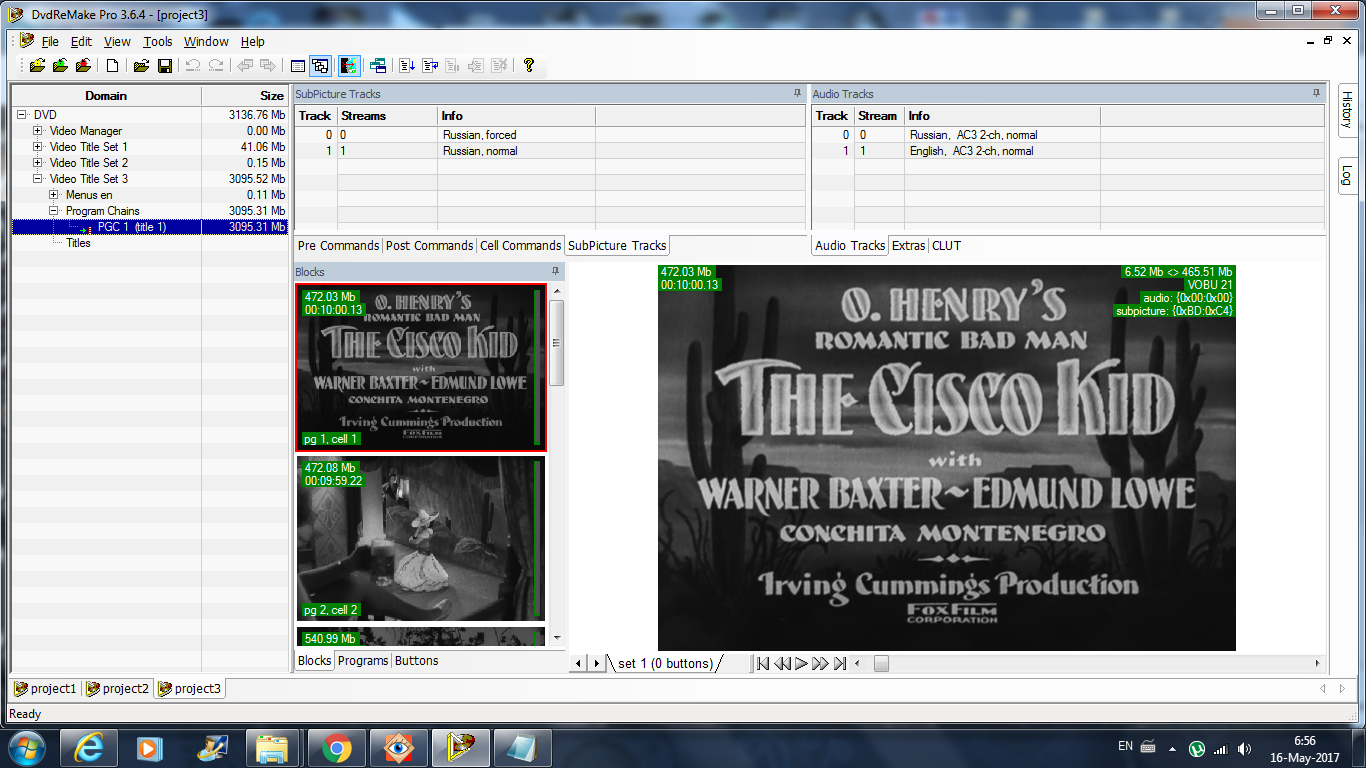Open the Edit menu
The height and width of the screenshot is (768, 1366).
click(81, 42)
